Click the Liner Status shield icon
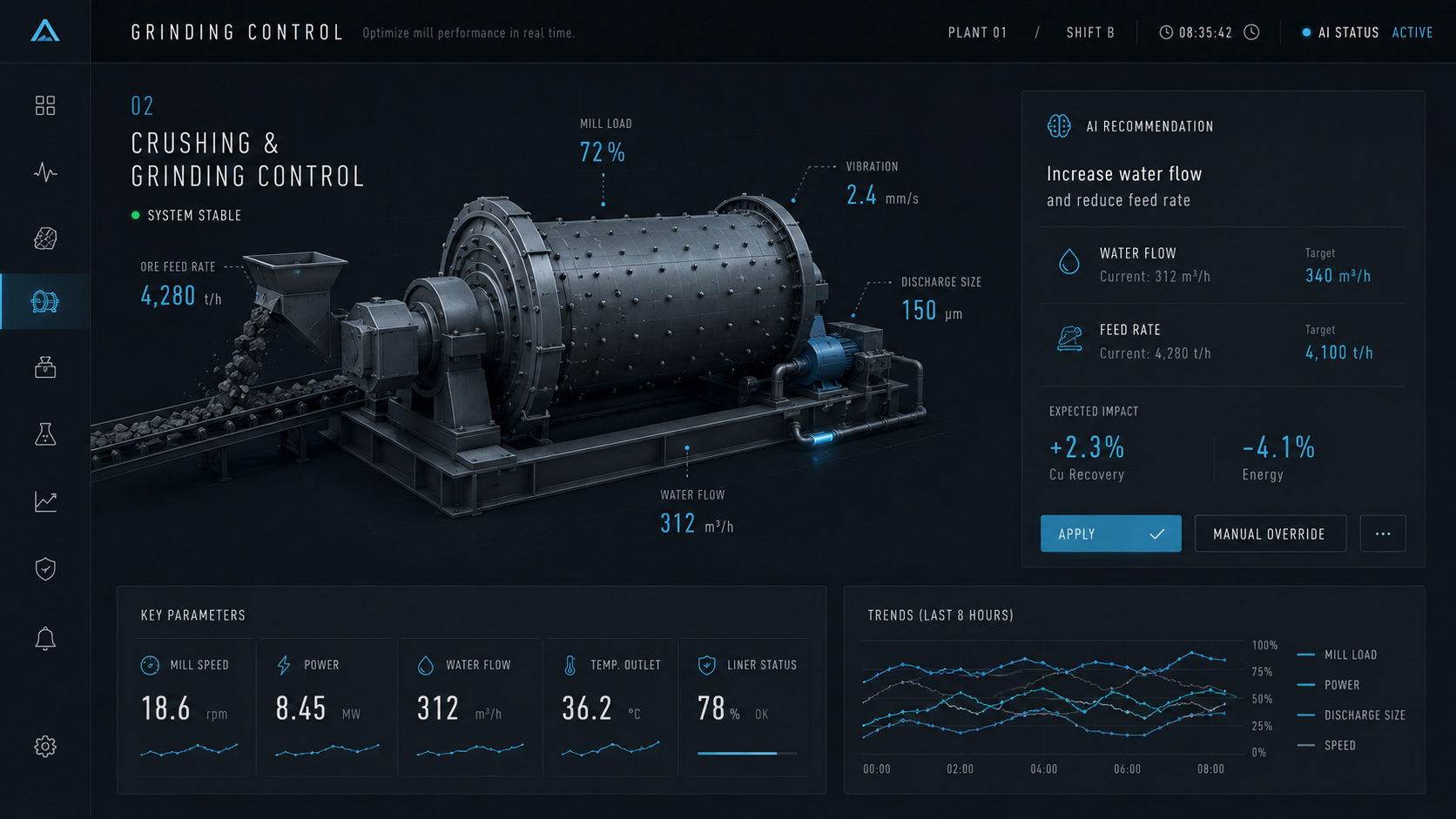Screen dimensions: 1456x819 click(707, 665)
